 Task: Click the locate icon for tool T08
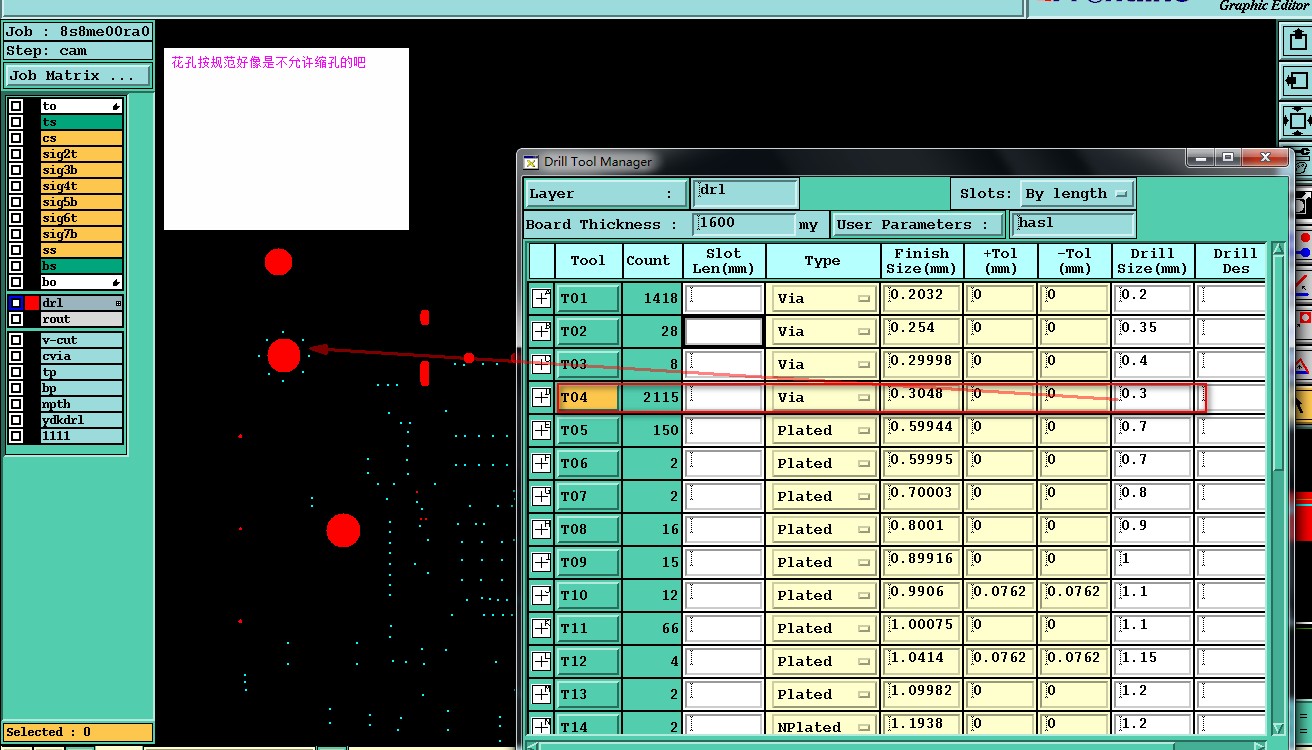[x=541, y=529]
